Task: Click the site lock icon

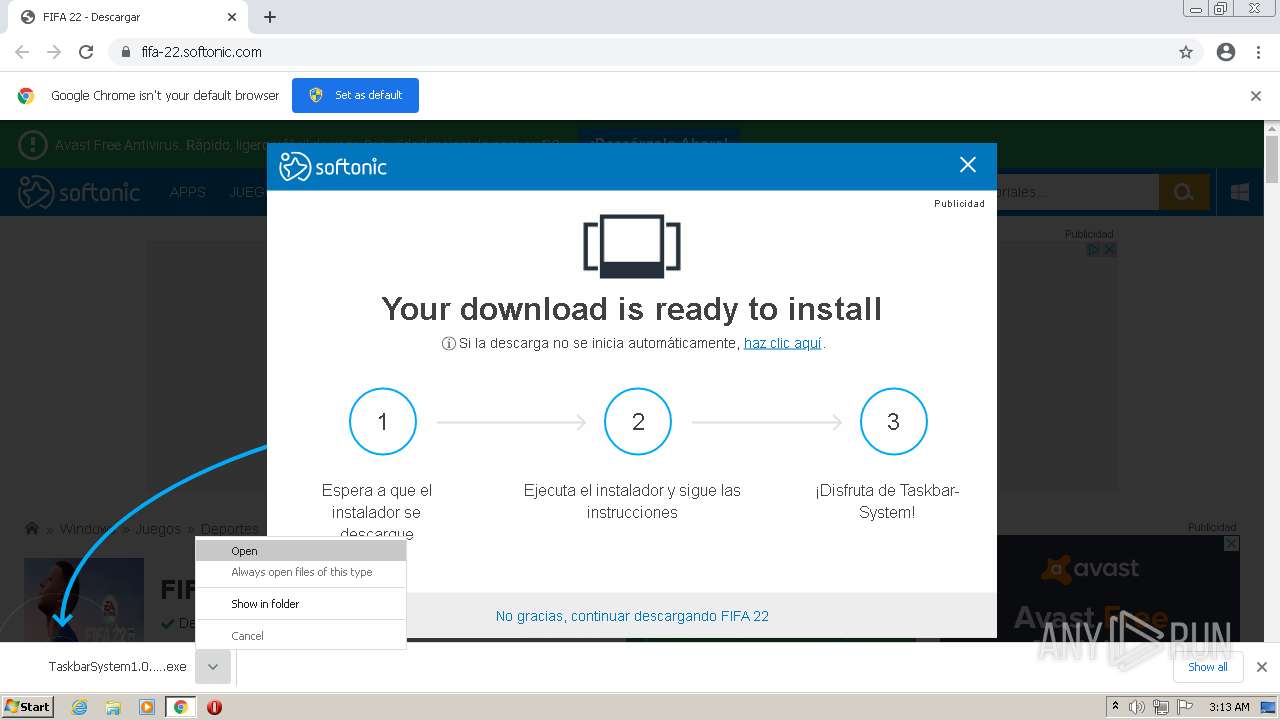Action: pos(125,52)
